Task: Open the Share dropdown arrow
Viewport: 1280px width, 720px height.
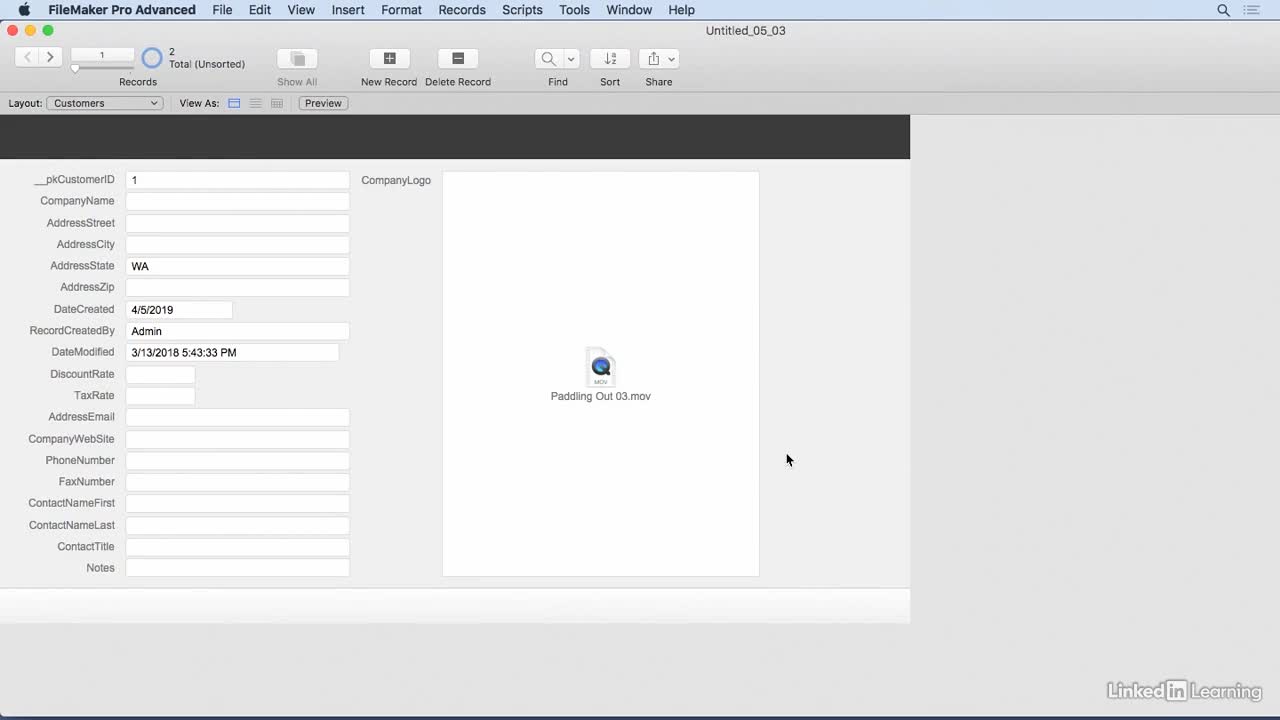Action: [x=671, y=58]
